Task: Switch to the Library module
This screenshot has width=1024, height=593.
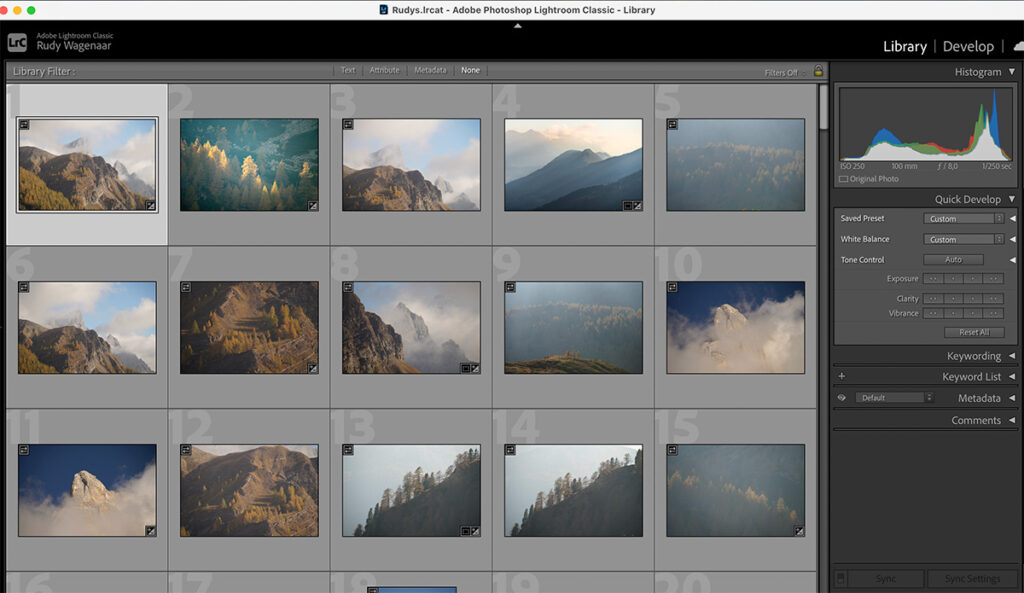Action: [x=904, y=46]
